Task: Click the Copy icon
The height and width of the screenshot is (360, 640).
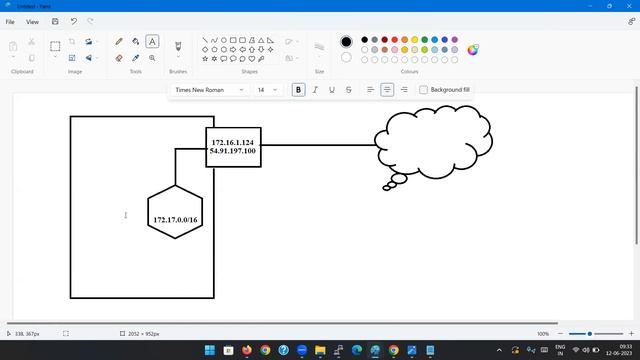Action: (x=31, y=58)
